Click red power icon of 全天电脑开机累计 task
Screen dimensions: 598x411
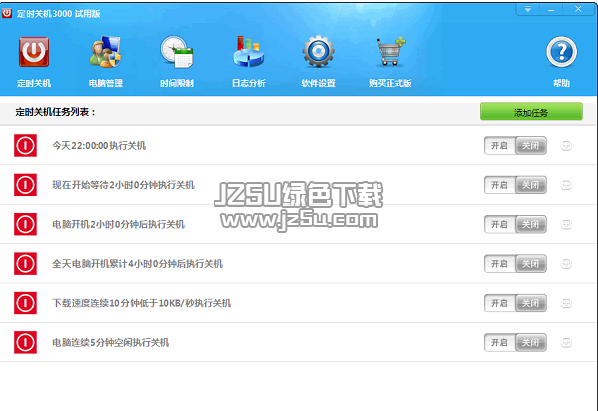coord(26,263)
